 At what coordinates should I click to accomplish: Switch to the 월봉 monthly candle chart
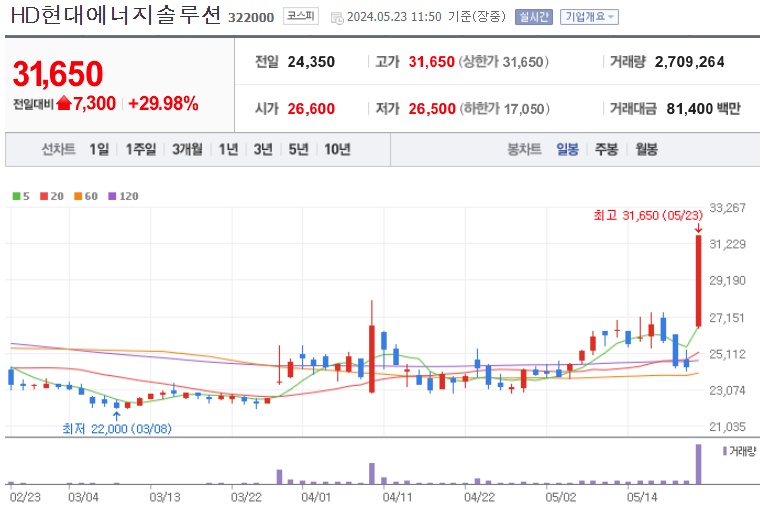click(646, 149)
